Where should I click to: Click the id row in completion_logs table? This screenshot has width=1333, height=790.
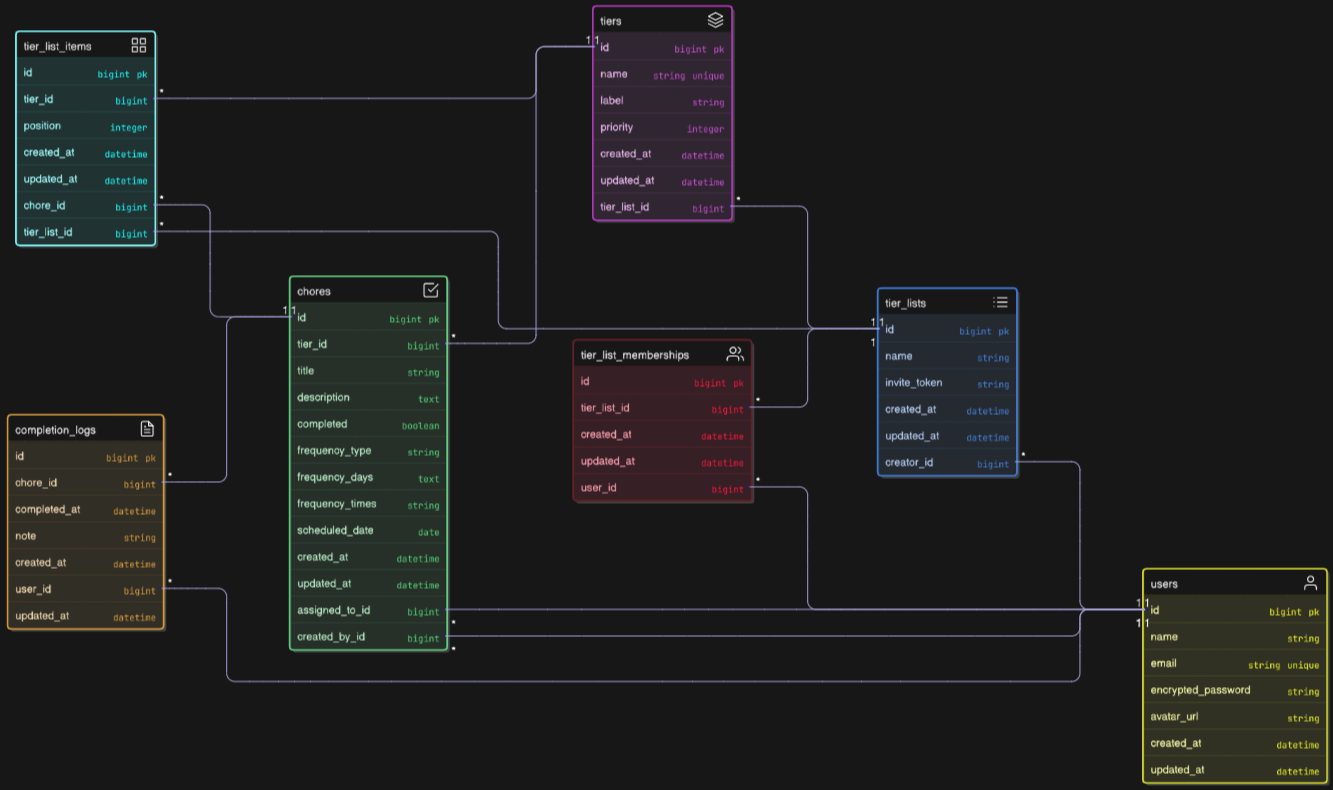(86, 457)
